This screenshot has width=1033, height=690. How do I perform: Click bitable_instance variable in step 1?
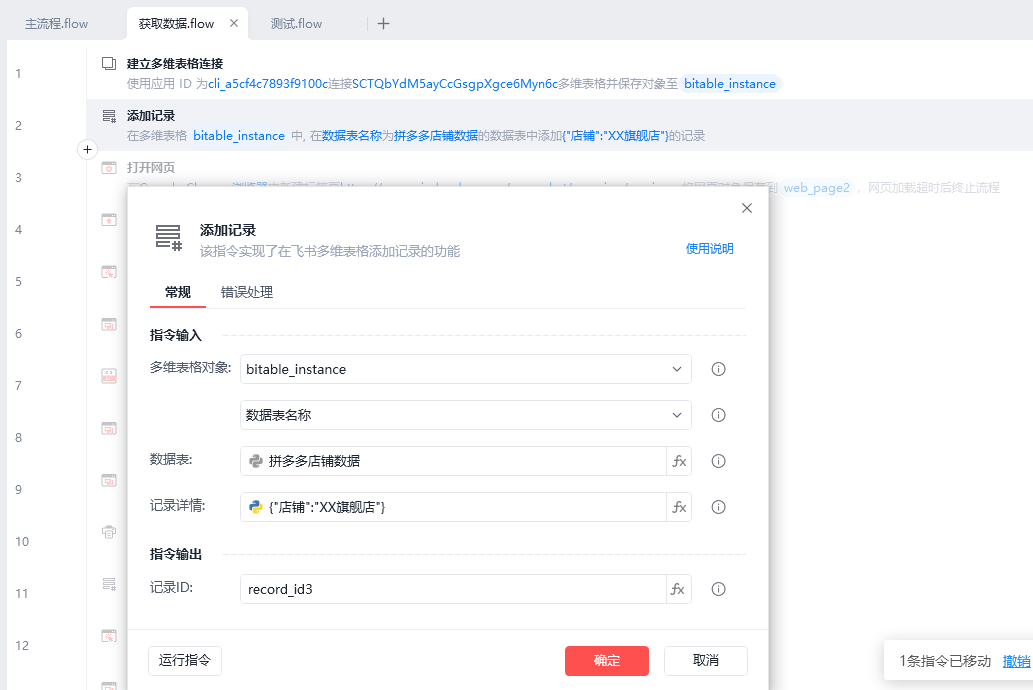click(x=730, y=84)
